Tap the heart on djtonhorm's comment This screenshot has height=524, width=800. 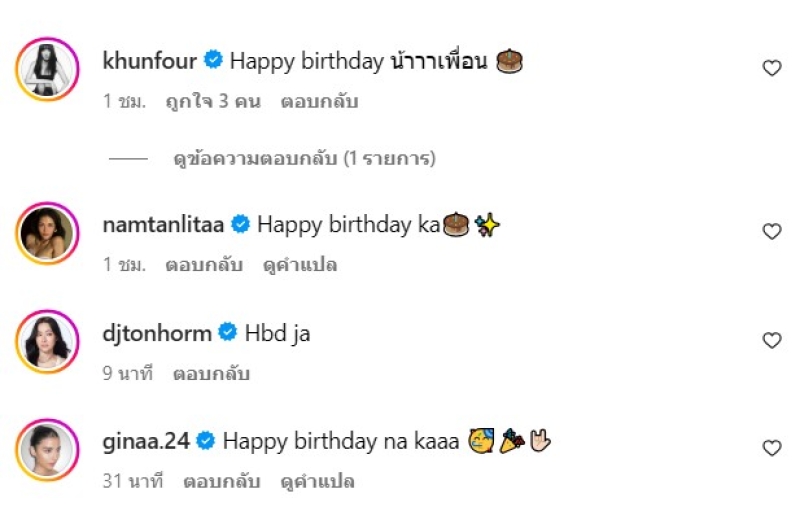point(771,340)
